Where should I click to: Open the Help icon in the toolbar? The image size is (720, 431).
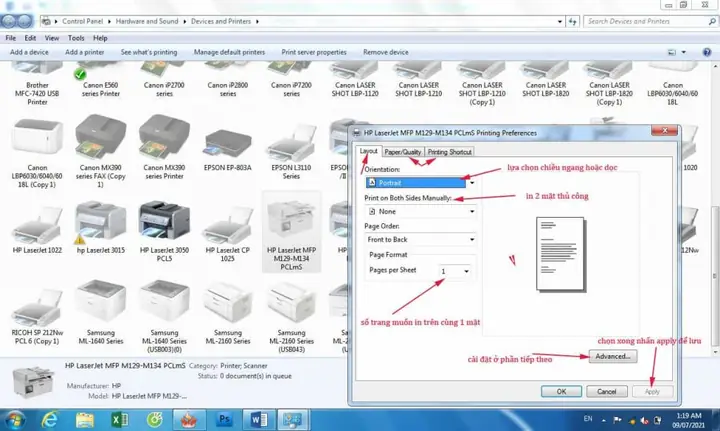click(x=707, y=52)
